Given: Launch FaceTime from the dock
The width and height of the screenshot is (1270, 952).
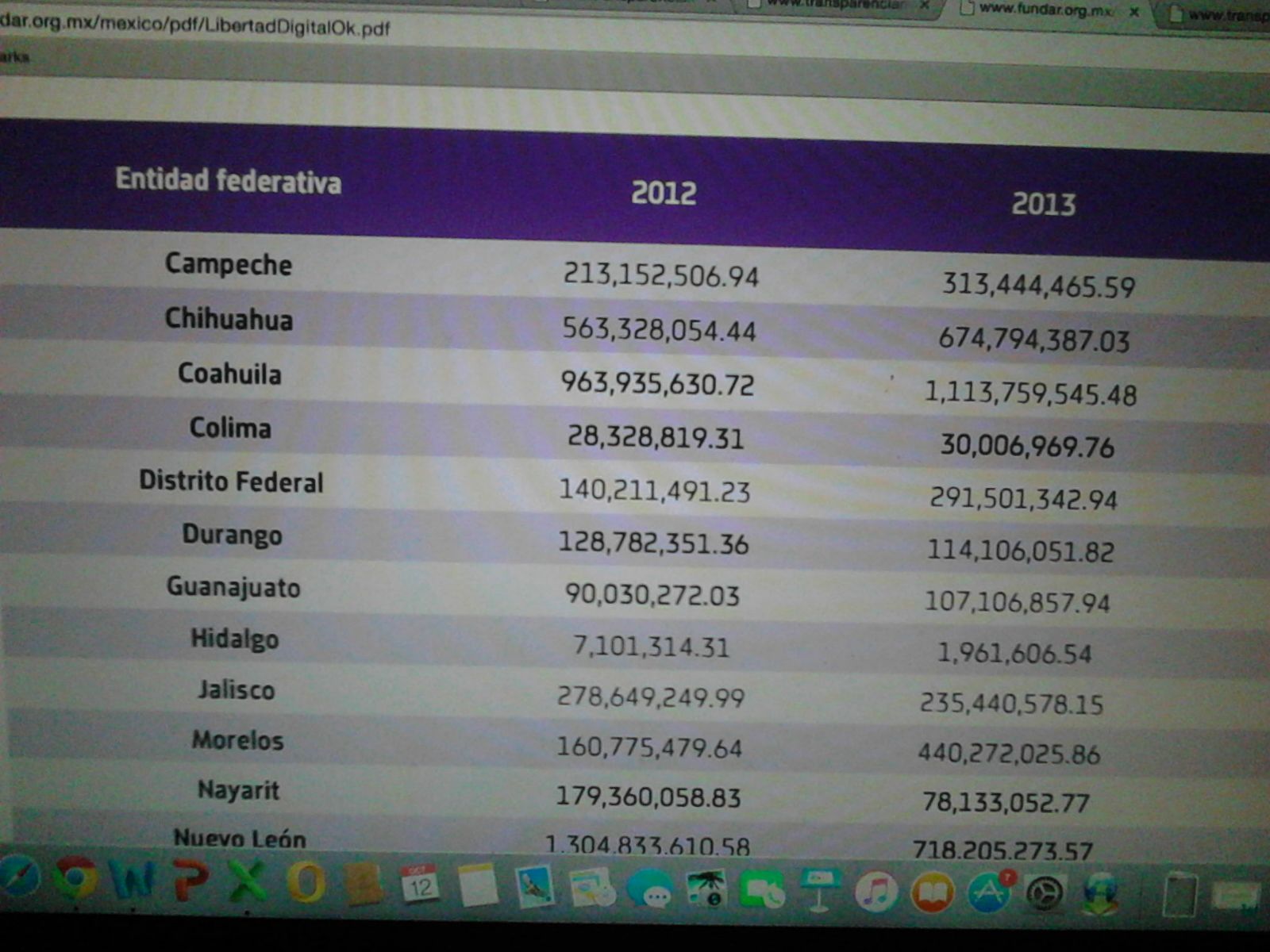Looking at the screenshot, I should 762,892.
